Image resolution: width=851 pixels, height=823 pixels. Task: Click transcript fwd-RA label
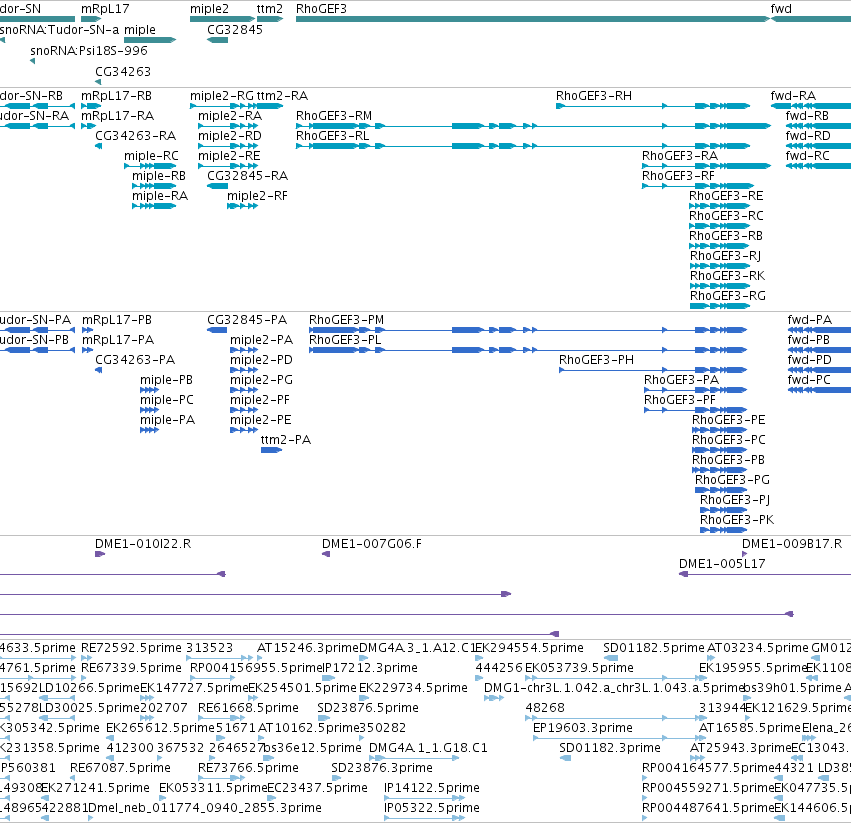[x=793, y=96]
